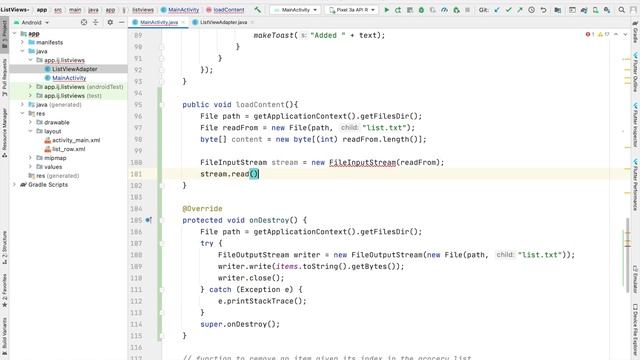Click the editor vertical scrollbar thumb
The height and width of the screenshot is (360, 640).
click(628, 255)
